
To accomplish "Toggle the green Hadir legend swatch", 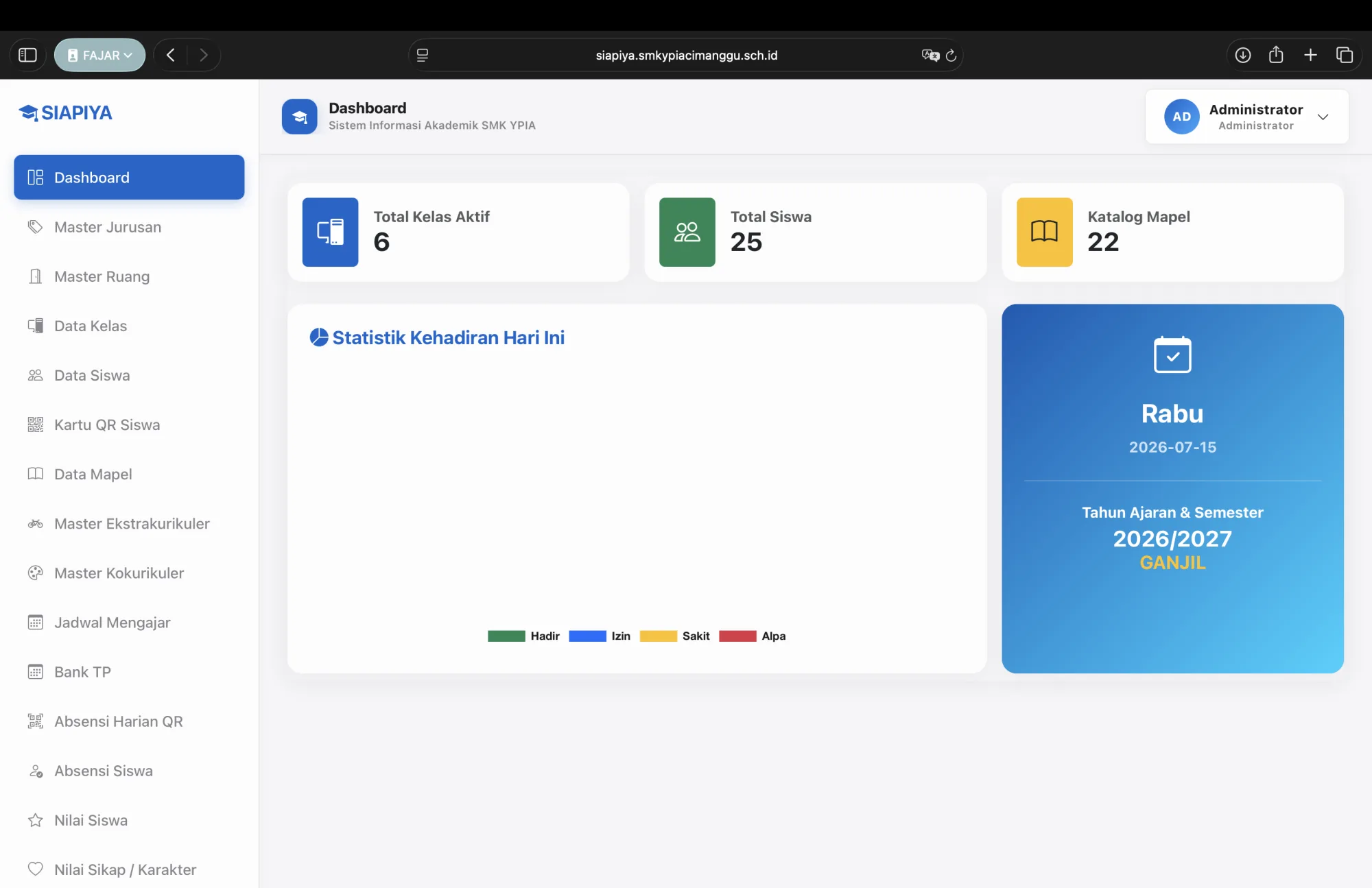I will click(x=506, y=636).
